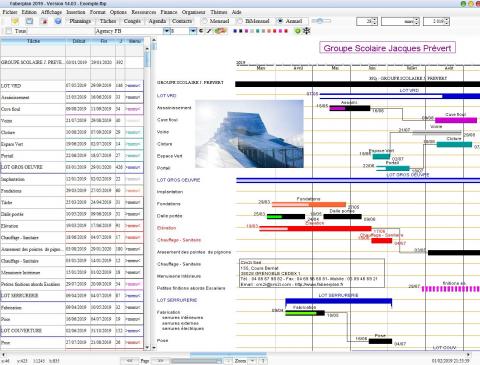The image size is (480, 365).
Task: Select the Annuel radio button
Action: pyautogui.click(x=280, y=21)
